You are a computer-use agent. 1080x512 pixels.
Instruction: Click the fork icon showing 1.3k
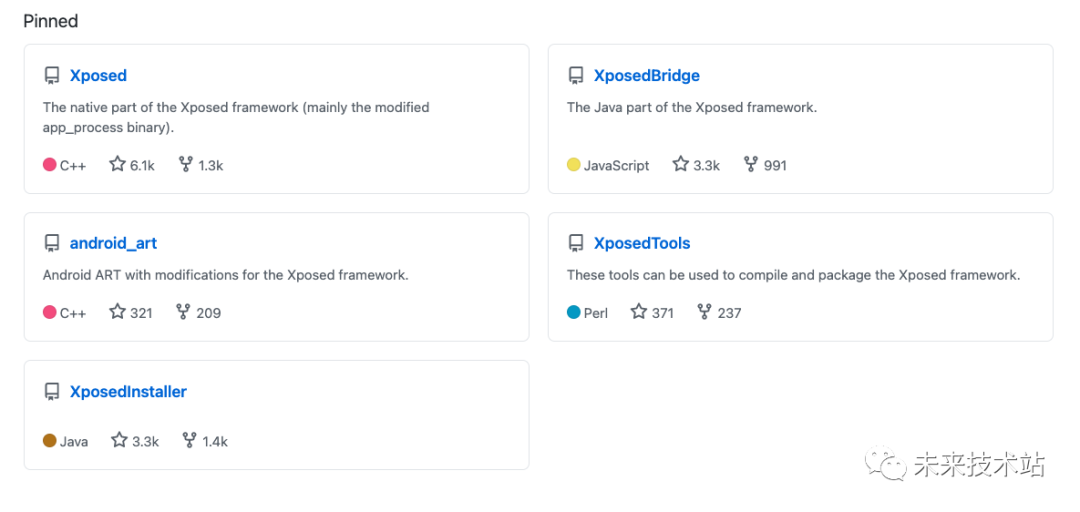click(x=186, y=164)
